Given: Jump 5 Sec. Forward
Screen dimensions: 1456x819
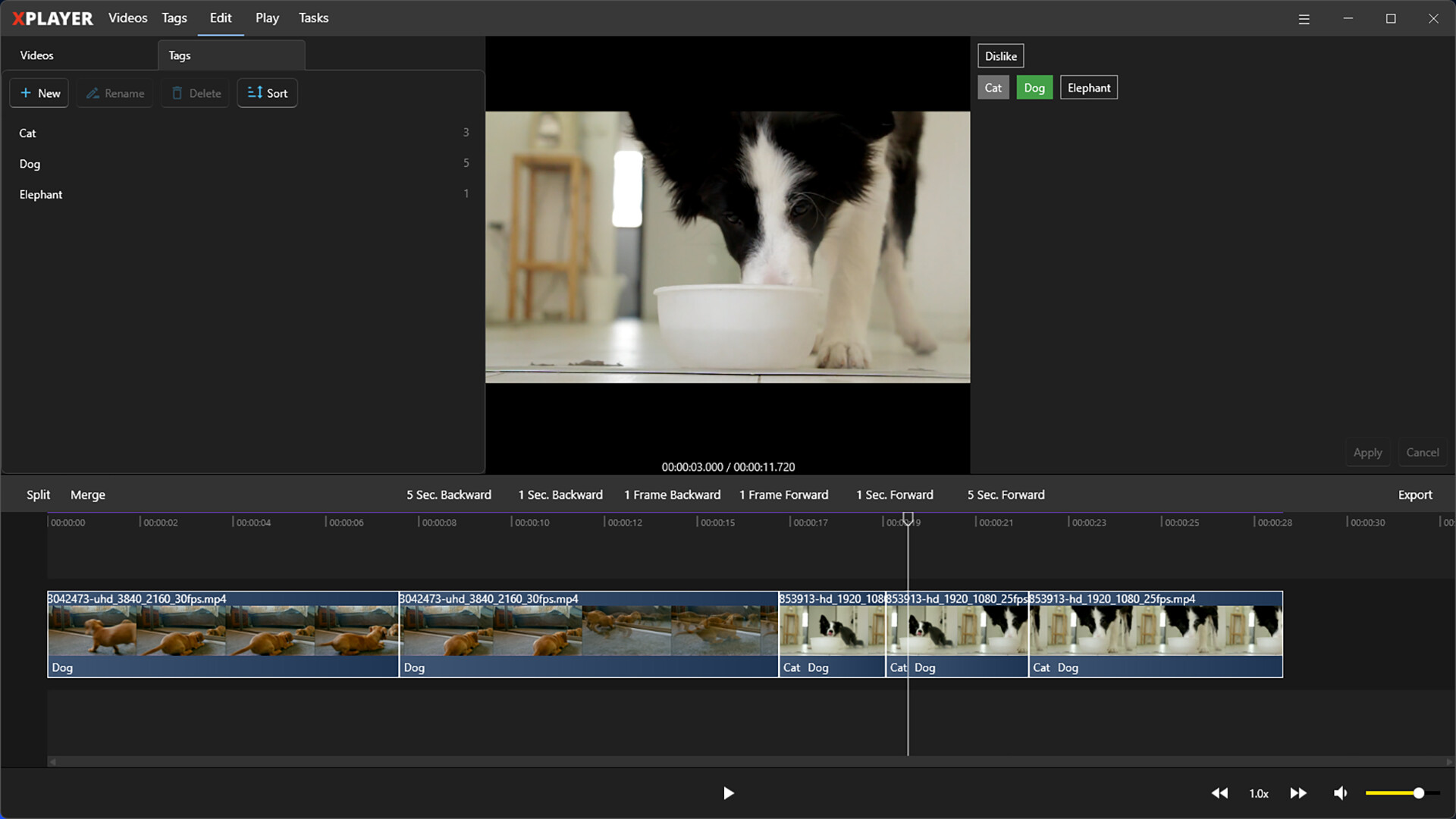Looking at the screenshot, I should 1006,495.
